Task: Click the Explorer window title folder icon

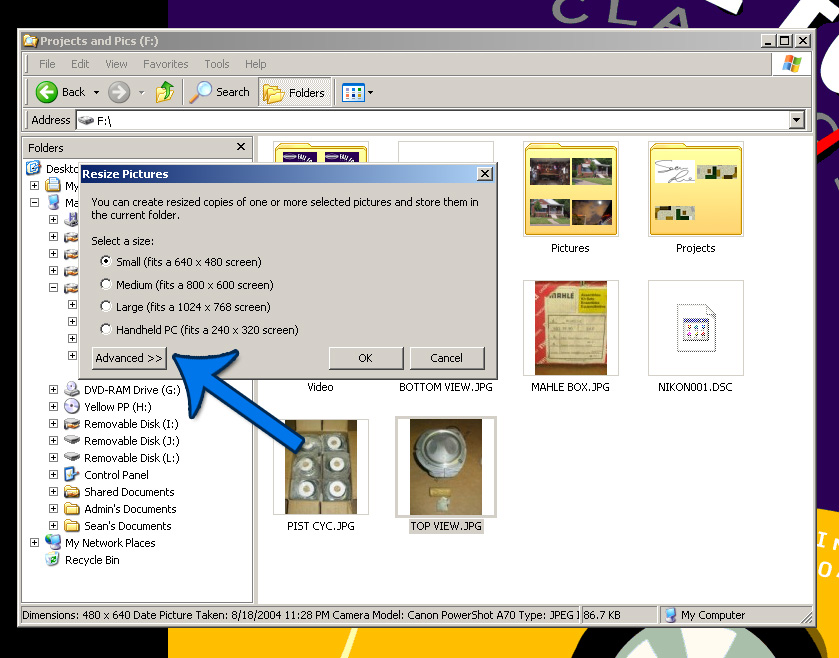Action: (x=30, y=41)
